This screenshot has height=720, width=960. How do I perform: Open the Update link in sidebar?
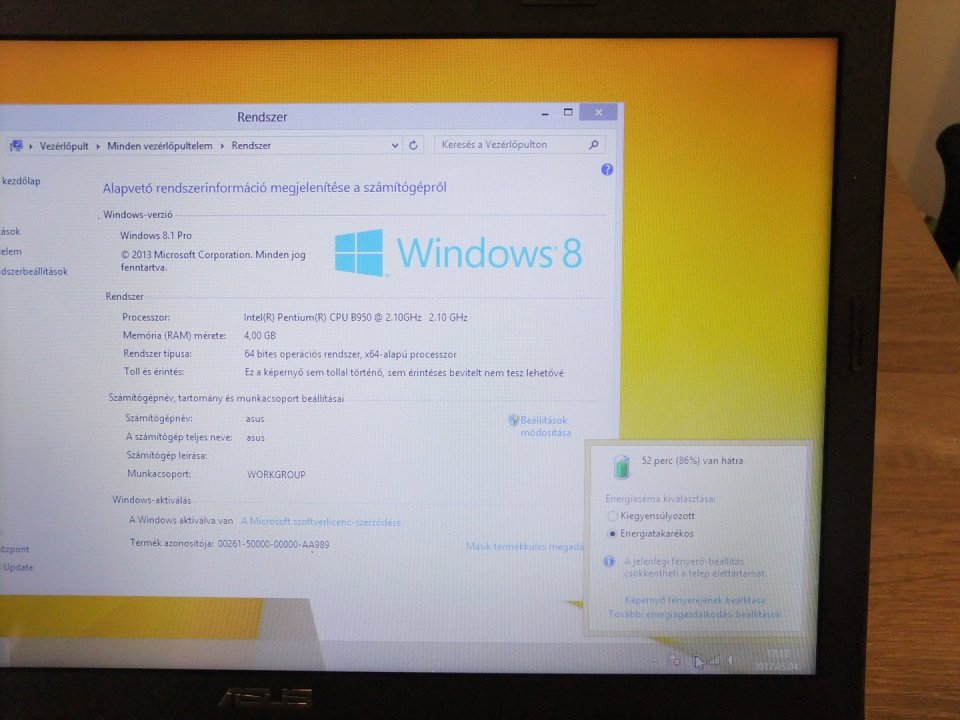point(18,568)
